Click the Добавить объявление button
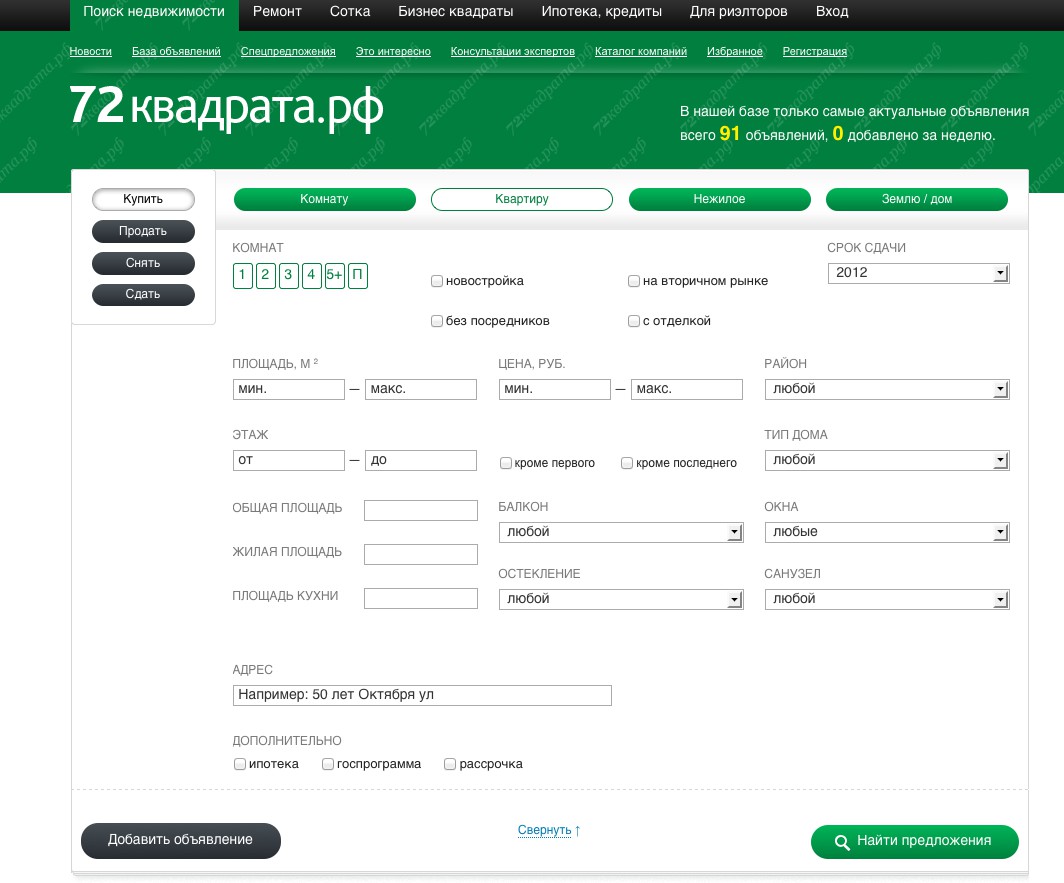This screenshot has width=1064, height=883. coord(180,840)
